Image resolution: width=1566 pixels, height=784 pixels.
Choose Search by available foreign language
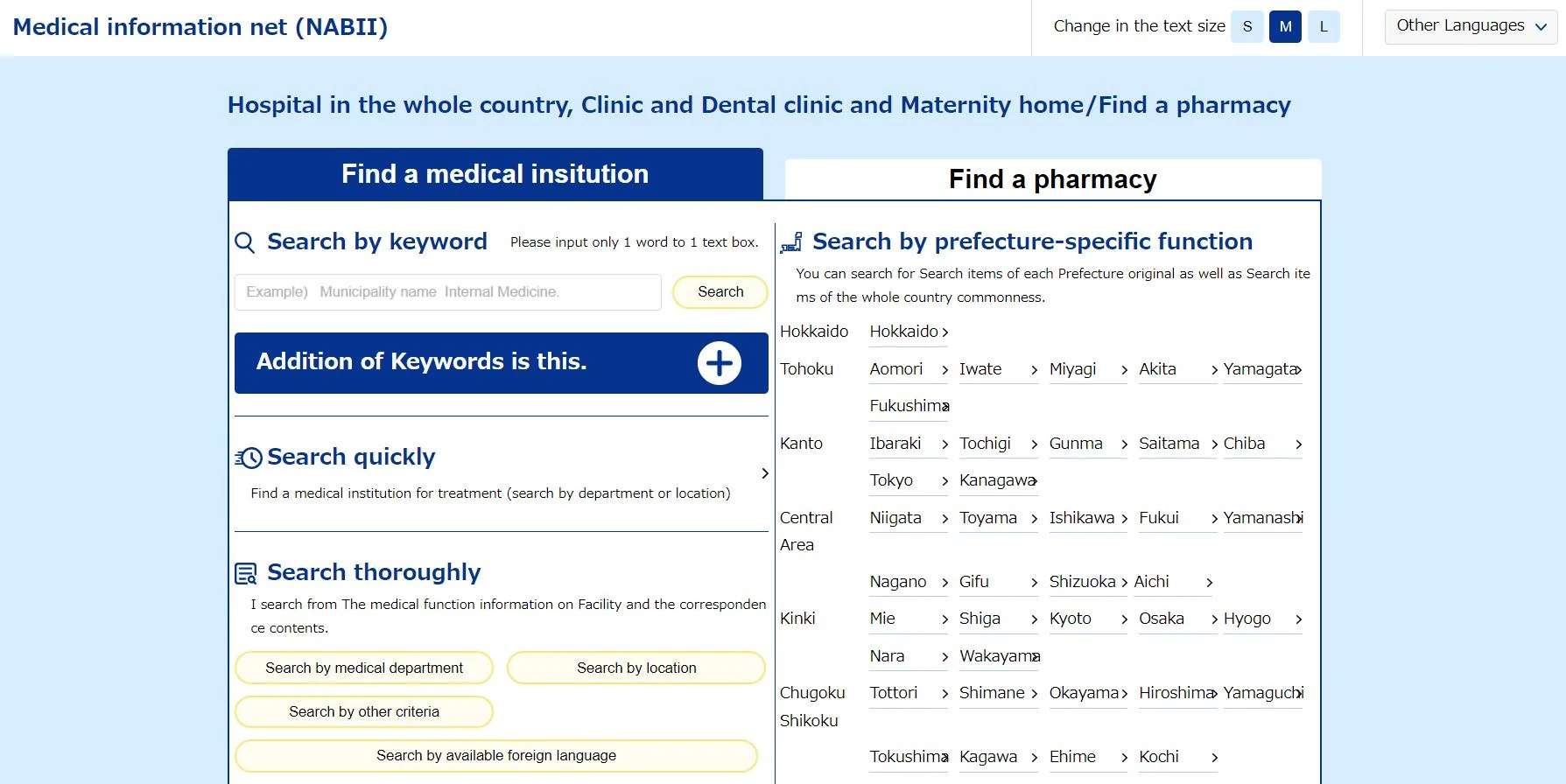[495, 756]
